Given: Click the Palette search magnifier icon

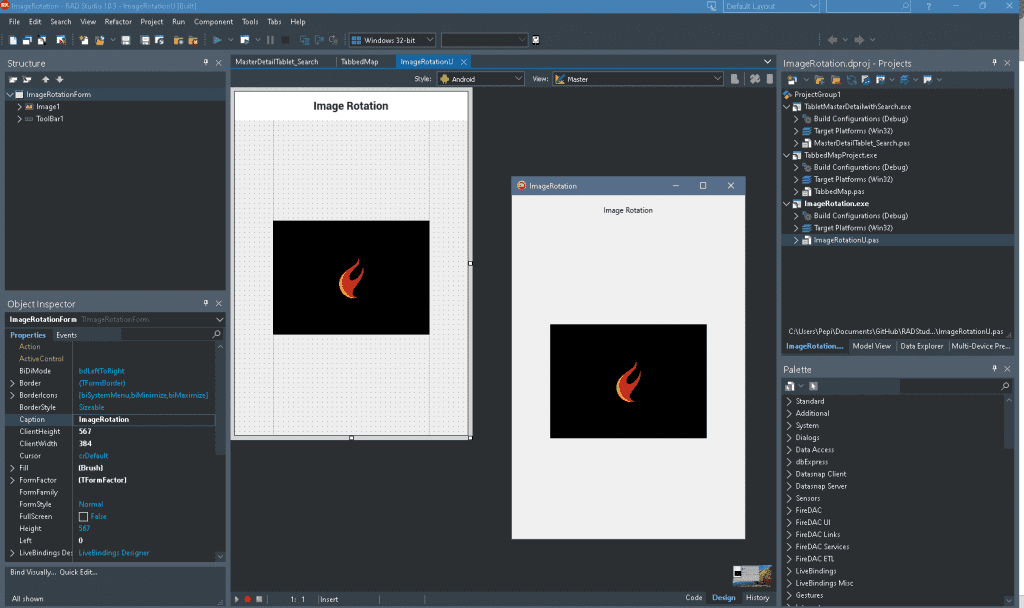Looking at the screenshot, I should pos(1005,387).
